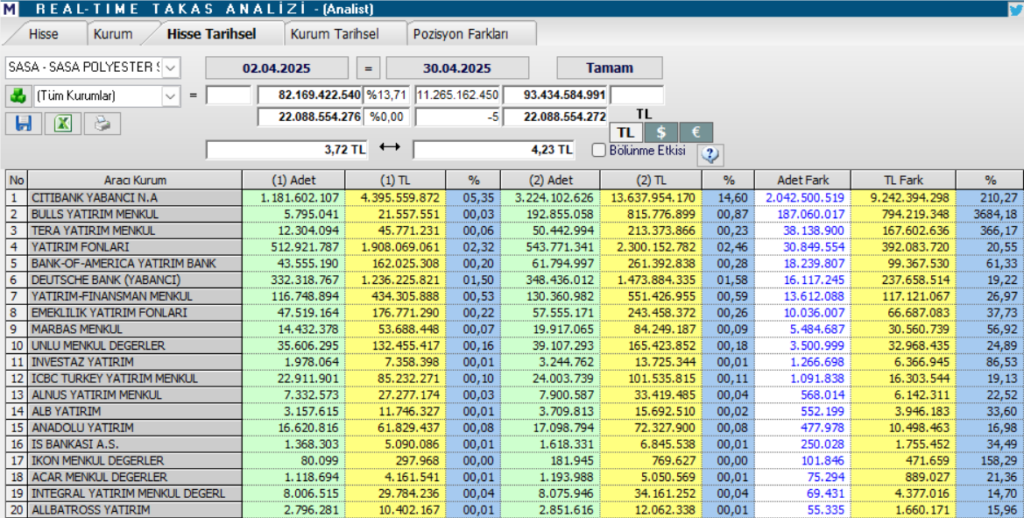The height and width of the screenshot is (518, 1024).
Task: Click the 22.088.554.276 field left of %0,00
Action: click(x=310, y=118)
